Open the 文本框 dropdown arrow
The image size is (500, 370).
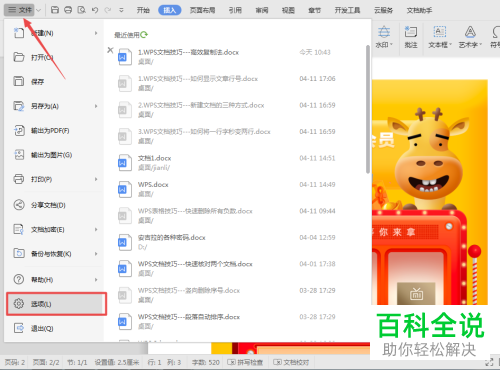click(x=450, y=45)
